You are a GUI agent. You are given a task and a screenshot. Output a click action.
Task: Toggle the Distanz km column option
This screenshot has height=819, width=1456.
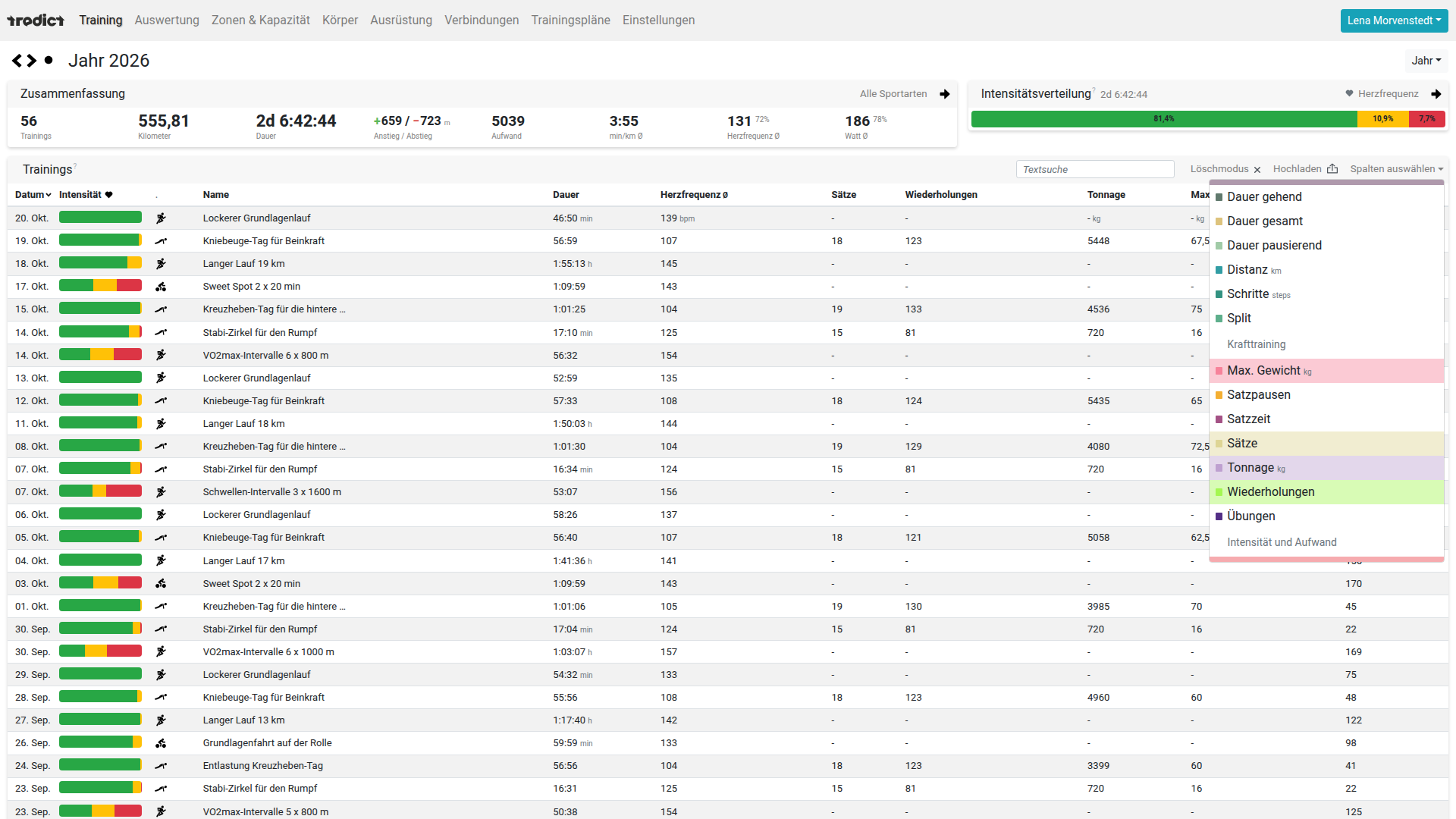(1326, 270)
